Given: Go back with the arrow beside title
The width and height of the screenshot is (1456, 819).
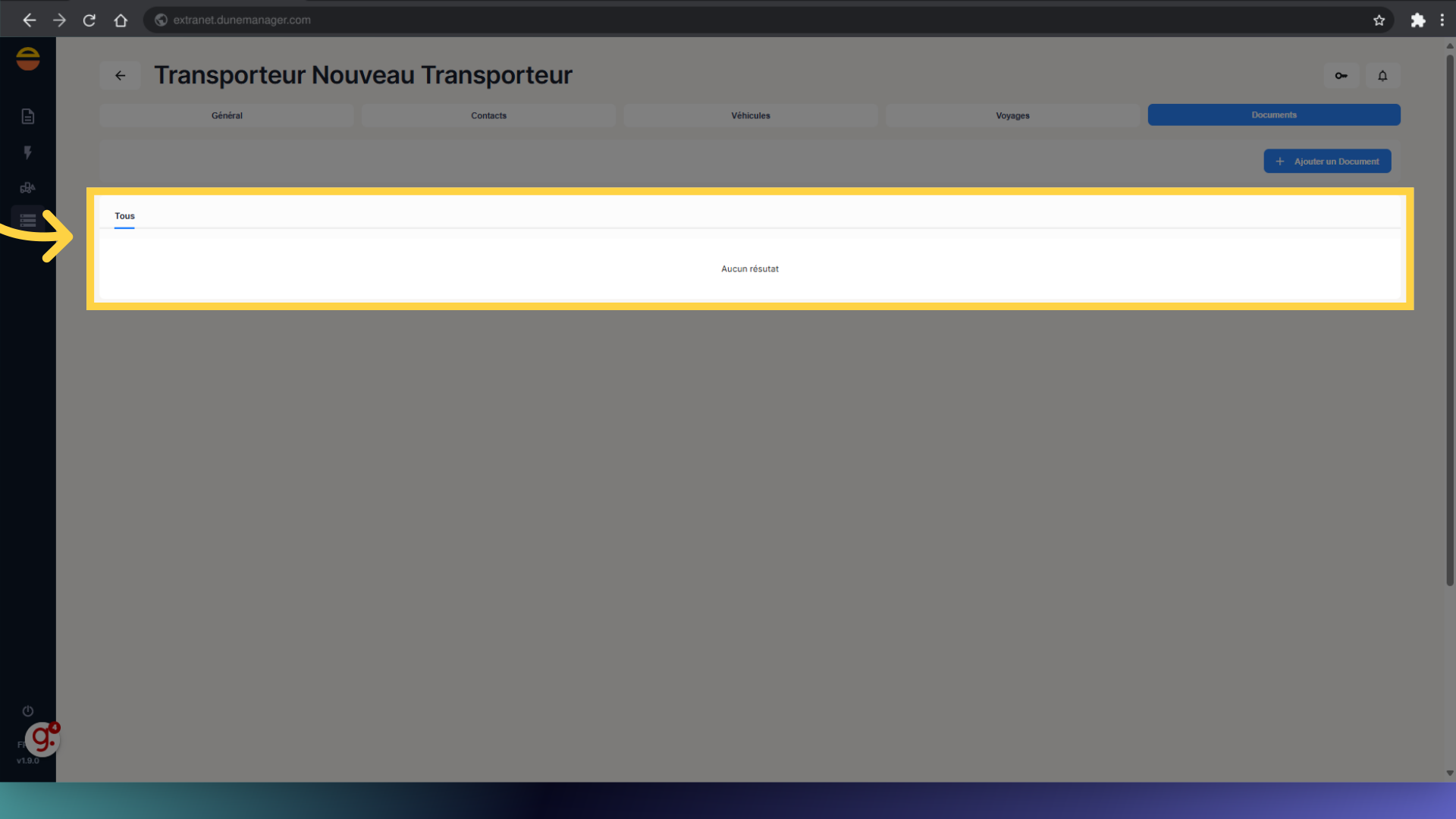Looking at the screenshot, I should (x=120, y=76).
